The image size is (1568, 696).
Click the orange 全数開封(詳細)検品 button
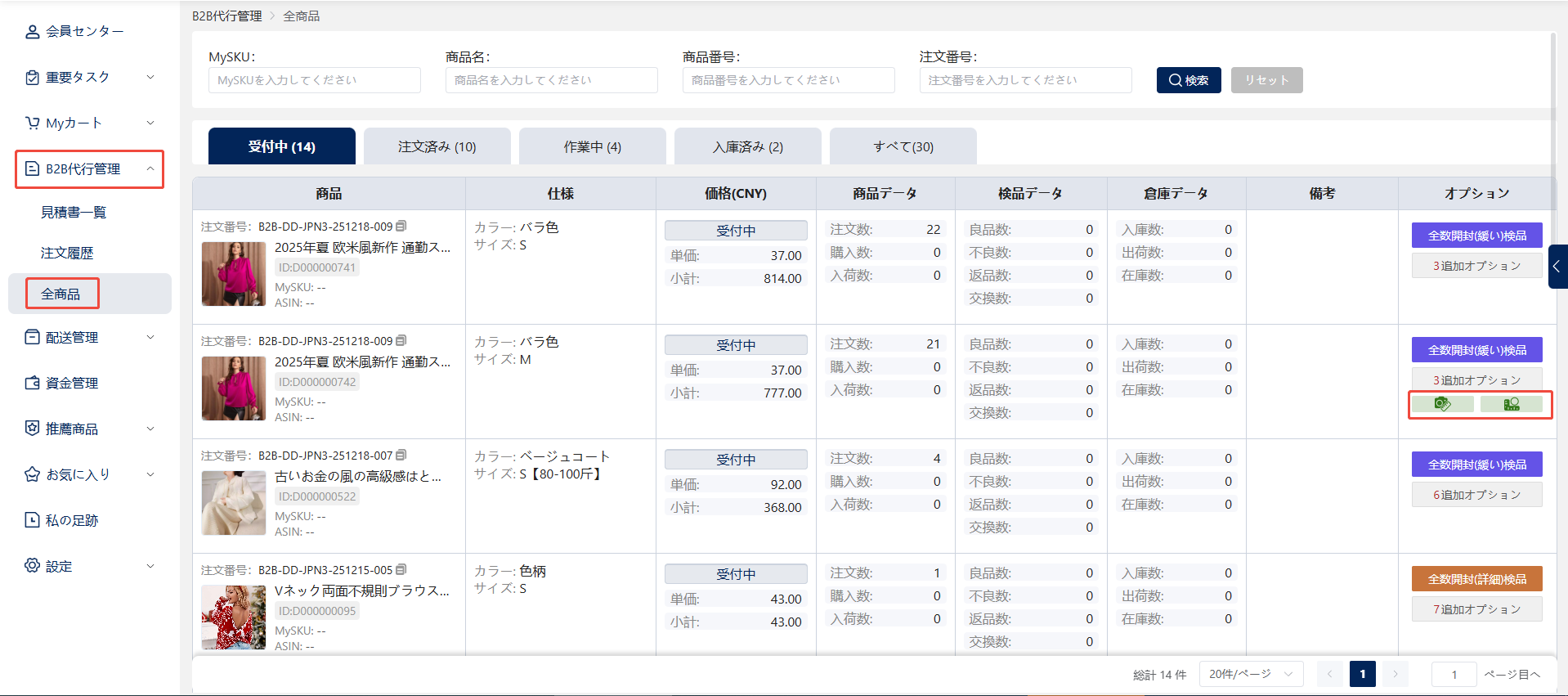tap(1477, 579)
